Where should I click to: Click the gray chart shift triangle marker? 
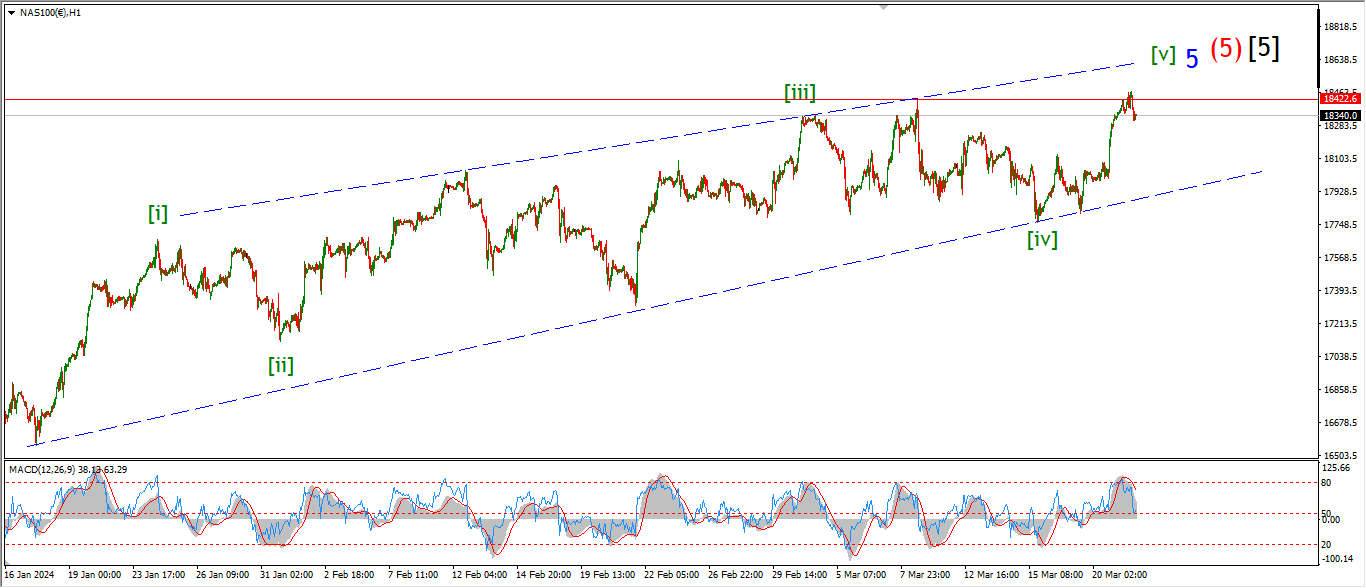[x=883, y=6]
